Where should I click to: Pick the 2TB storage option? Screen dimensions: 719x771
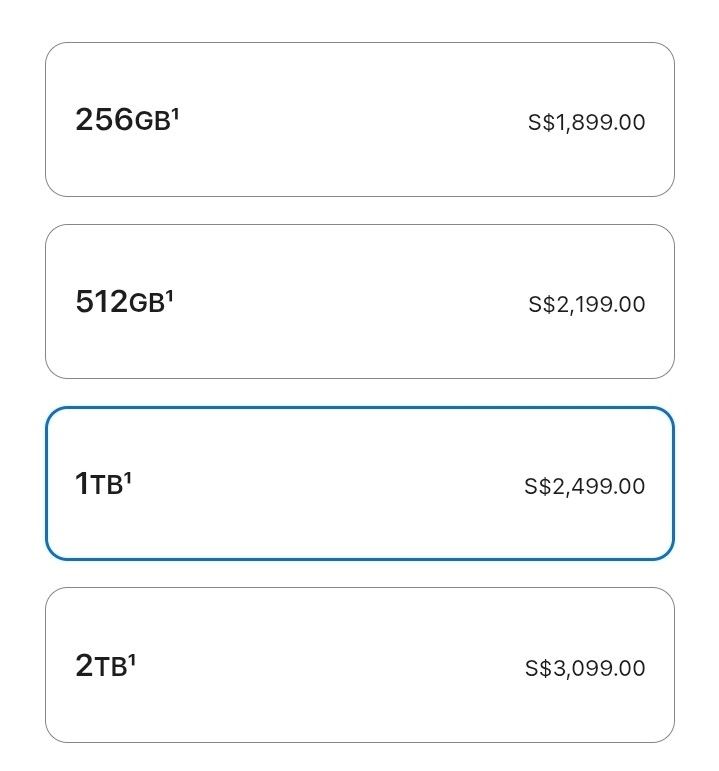pyautogui.click(x=359, y=665)
